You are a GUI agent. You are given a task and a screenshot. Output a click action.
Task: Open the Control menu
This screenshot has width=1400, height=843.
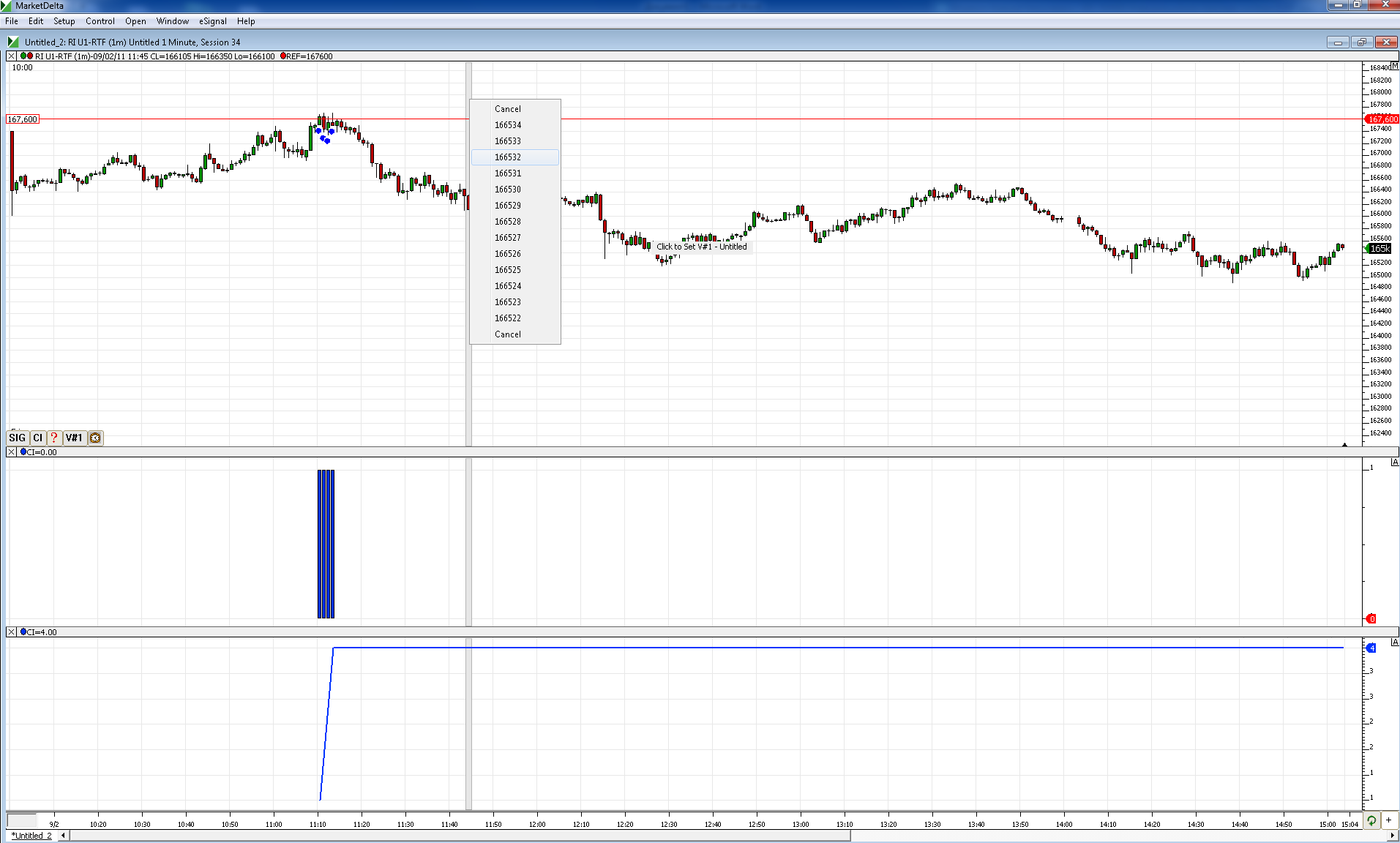[x=100, y=21]
